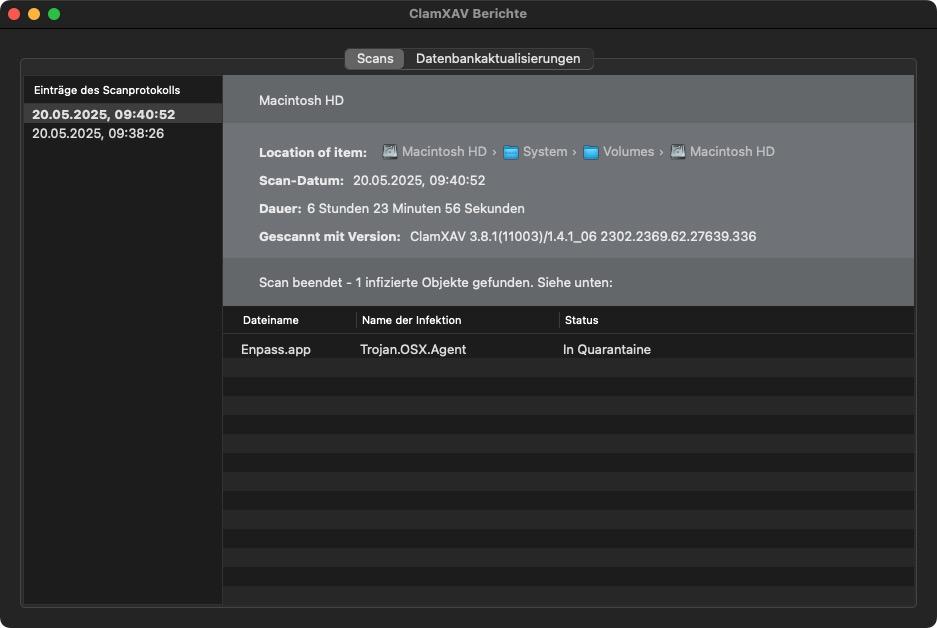Click the In Quarantaine status cell
This screenshot has width=937, height=628.
click(x=607, y=350)
